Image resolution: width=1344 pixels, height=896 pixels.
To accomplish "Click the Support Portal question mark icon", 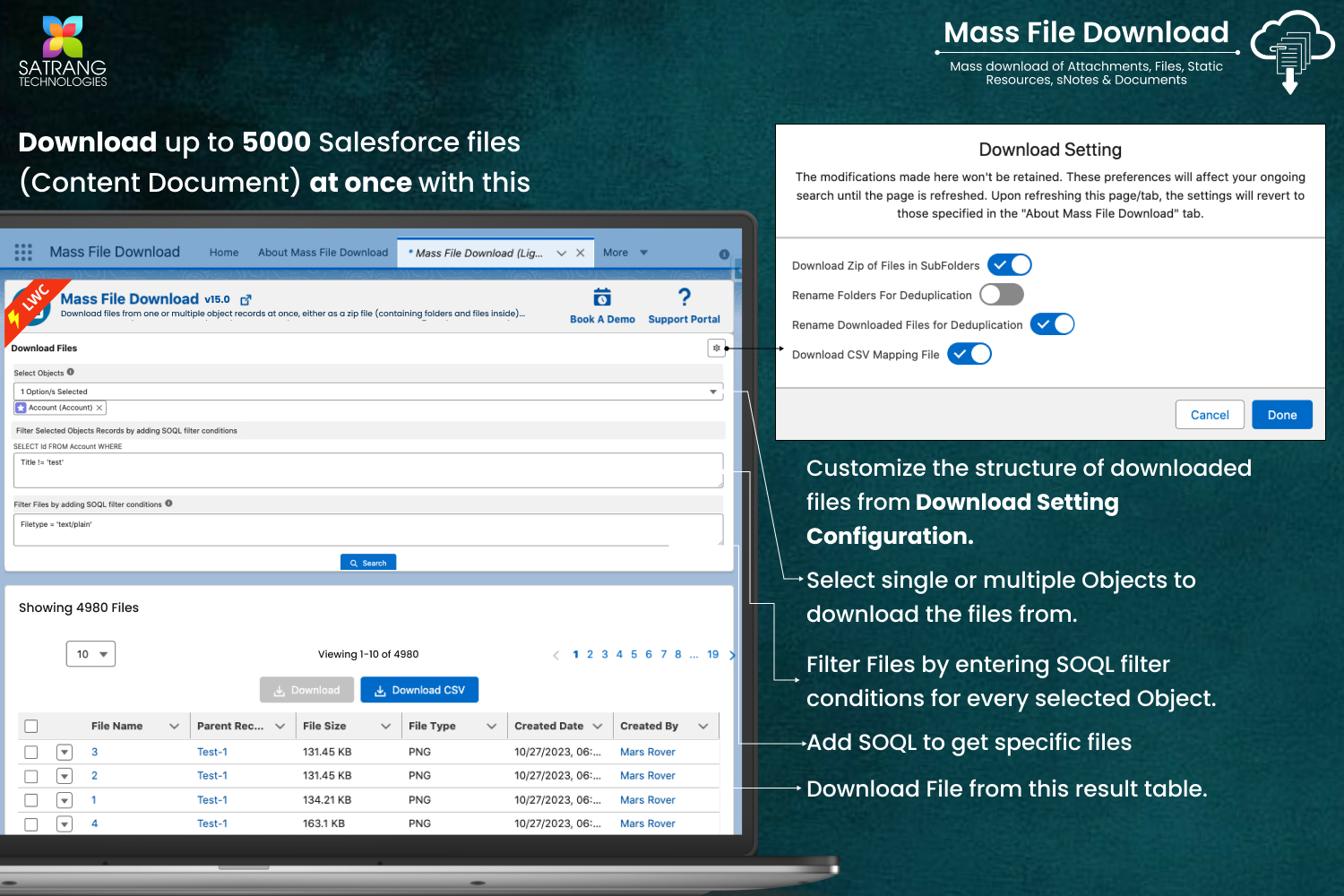I will pos(684,297).
